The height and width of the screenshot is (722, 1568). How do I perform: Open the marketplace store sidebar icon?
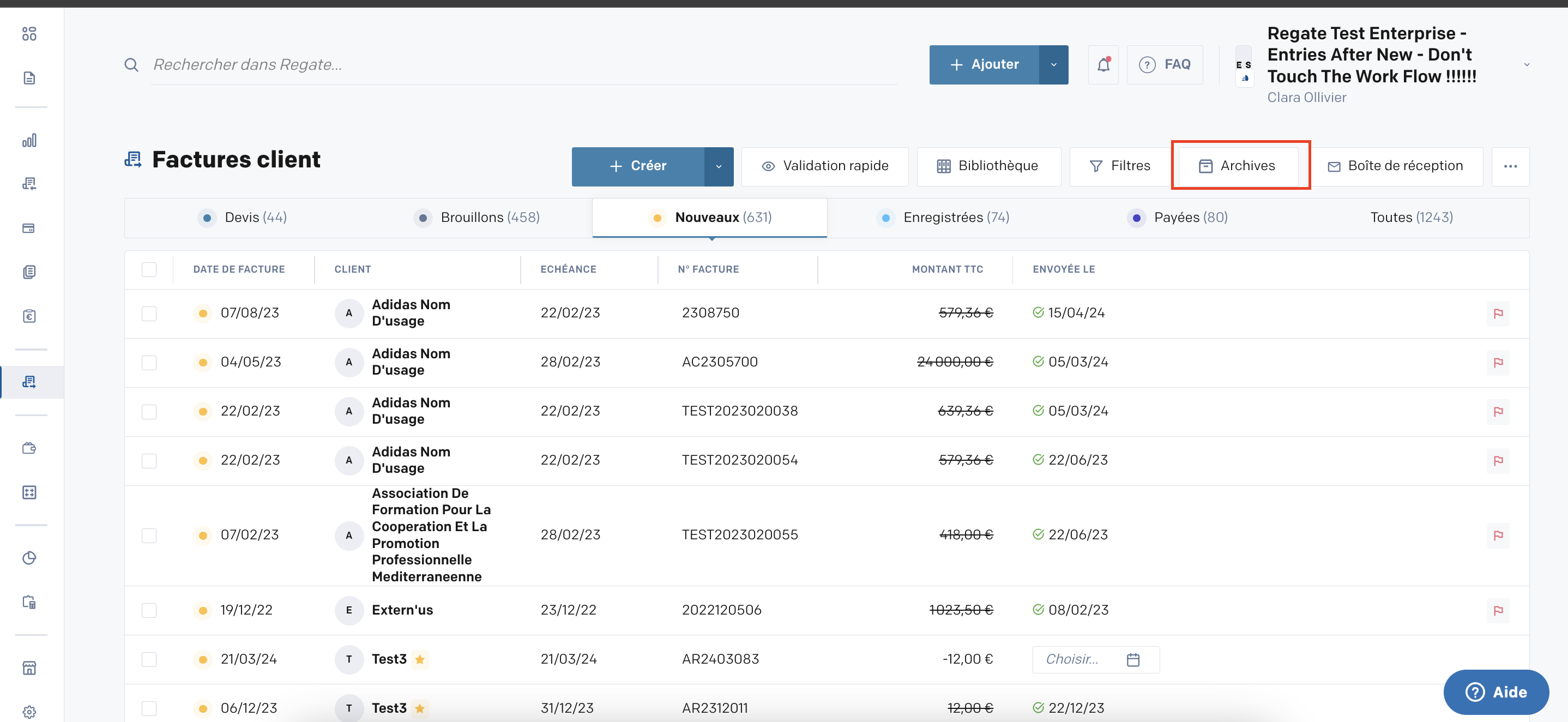(x=29, y=668)
